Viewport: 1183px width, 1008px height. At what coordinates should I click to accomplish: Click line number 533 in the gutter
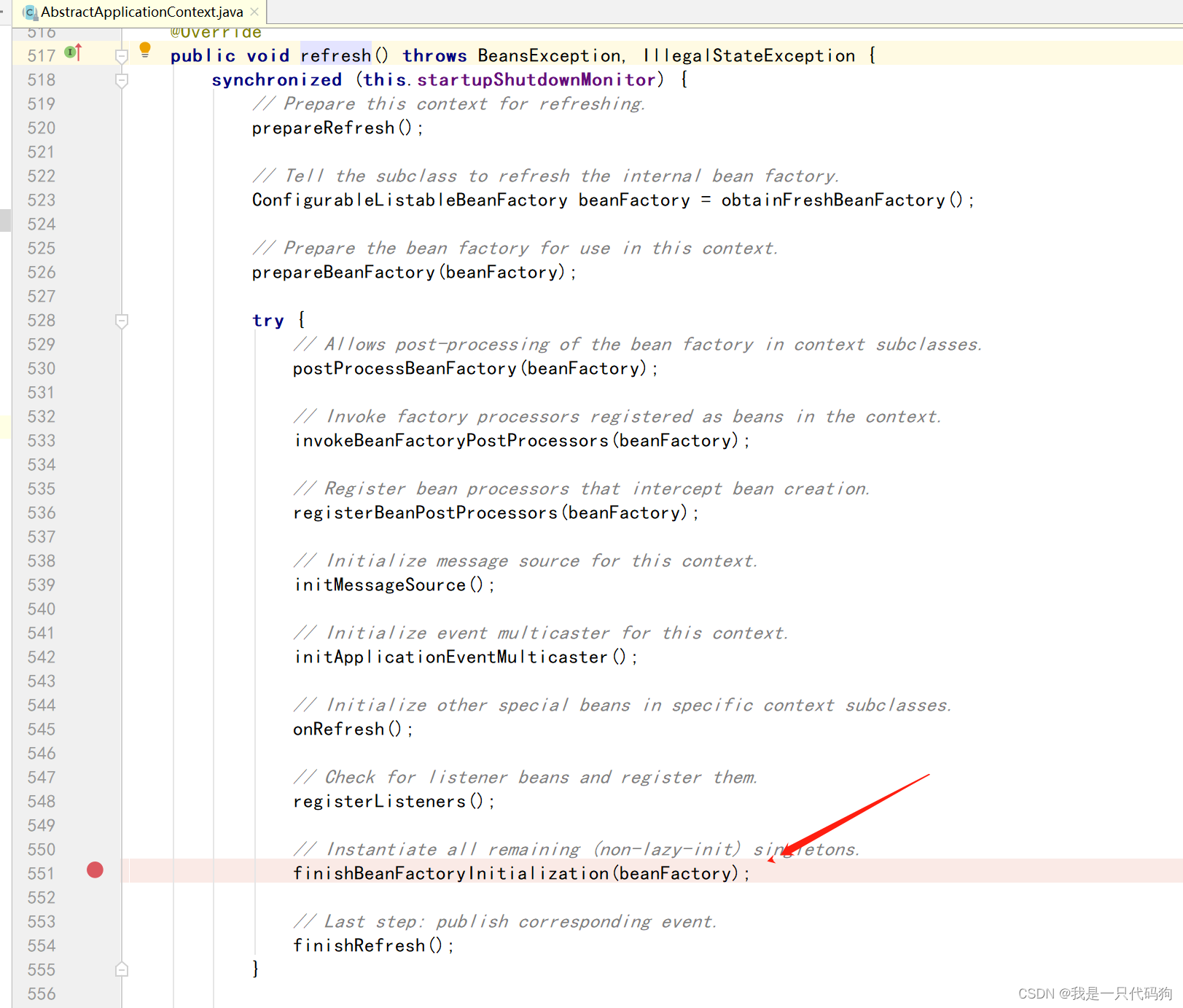click(x=41, y=440)
